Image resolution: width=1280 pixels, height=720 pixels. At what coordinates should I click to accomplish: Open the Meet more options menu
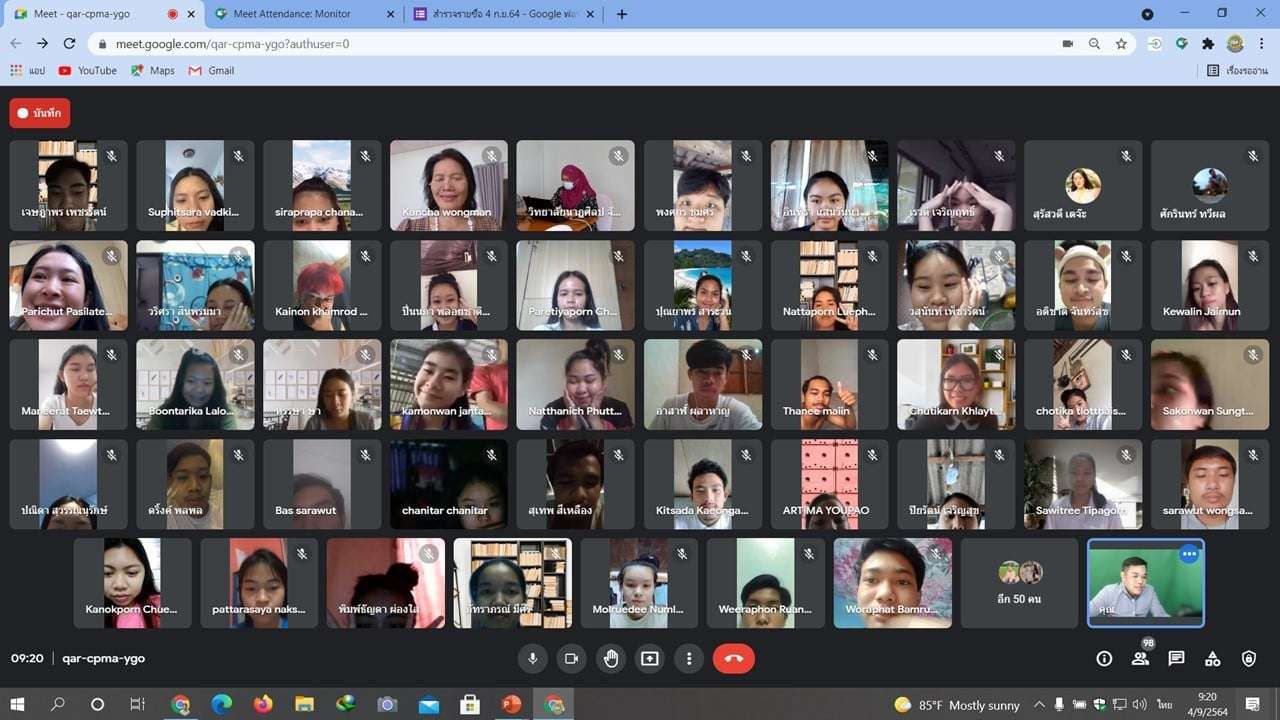(689, 658)
